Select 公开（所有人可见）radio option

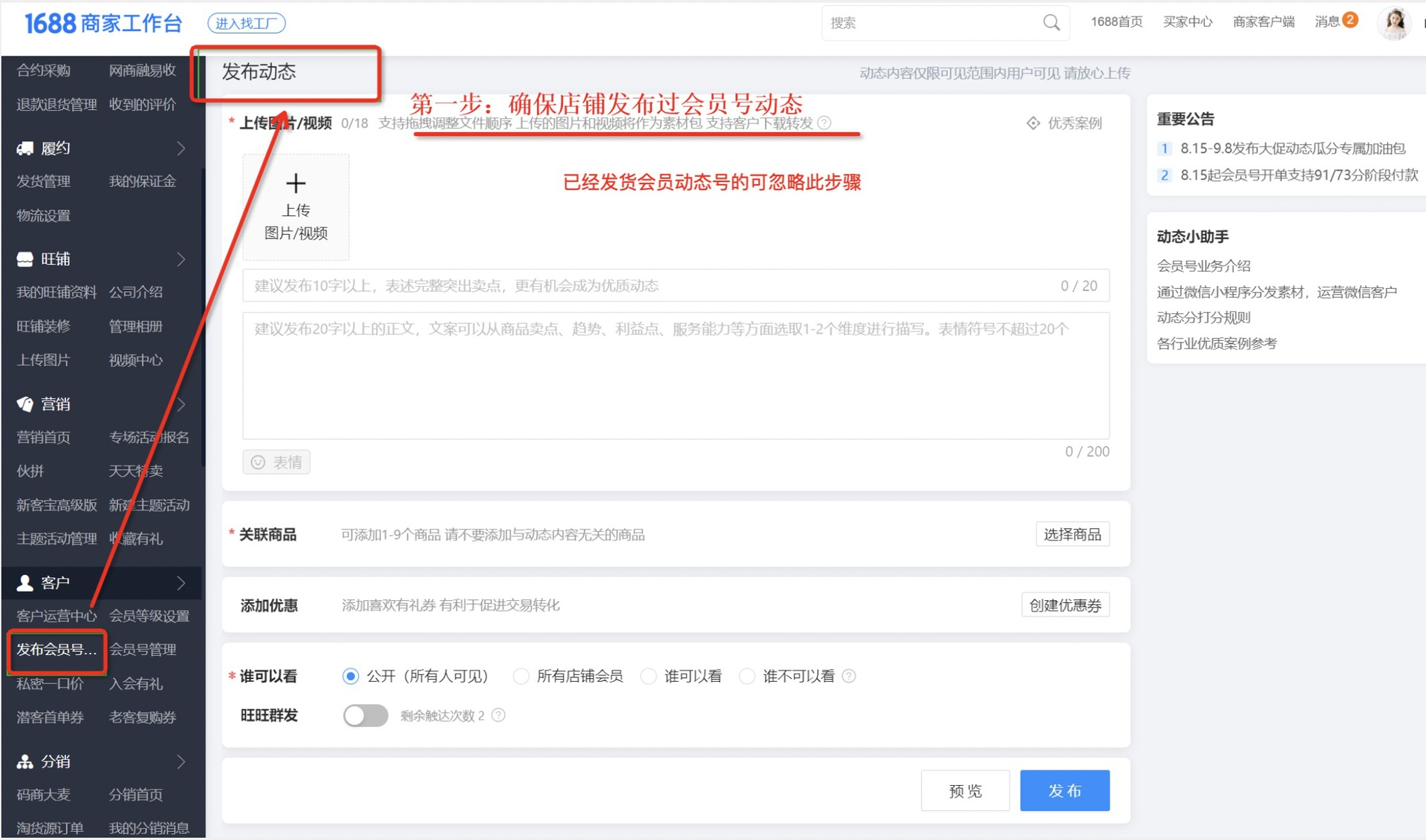[x=351, y=676]
